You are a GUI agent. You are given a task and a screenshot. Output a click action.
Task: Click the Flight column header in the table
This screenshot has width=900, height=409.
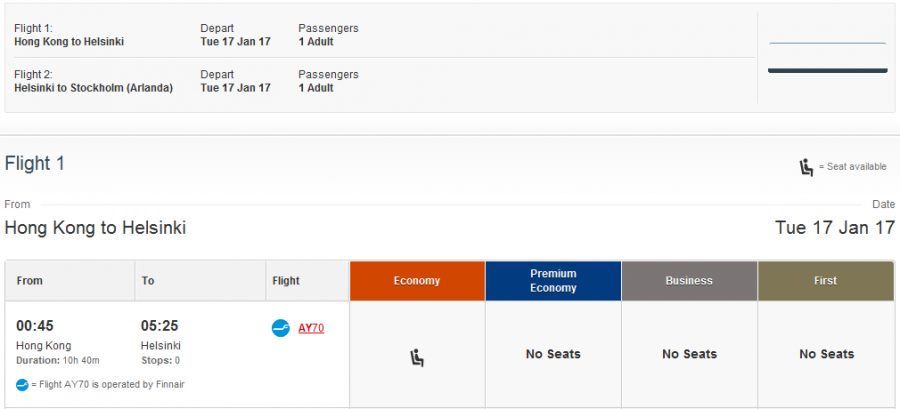click(x=286, y=281)
